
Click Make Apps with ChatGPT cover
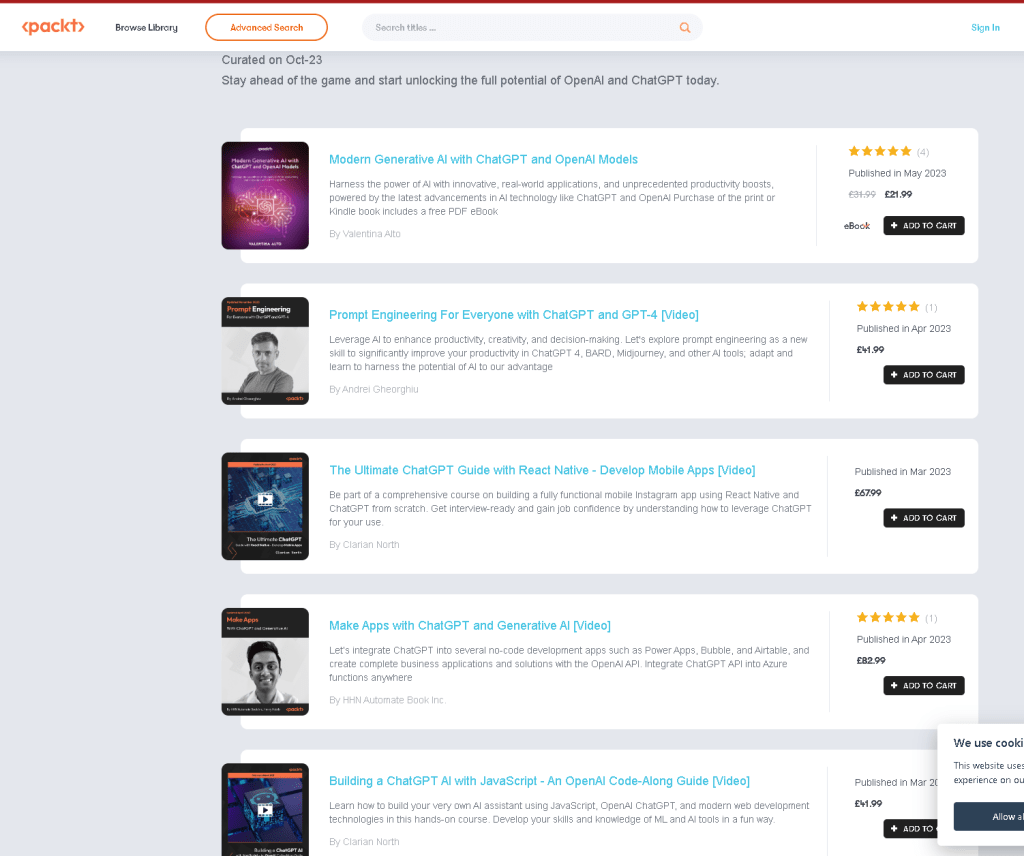(265, 661)
